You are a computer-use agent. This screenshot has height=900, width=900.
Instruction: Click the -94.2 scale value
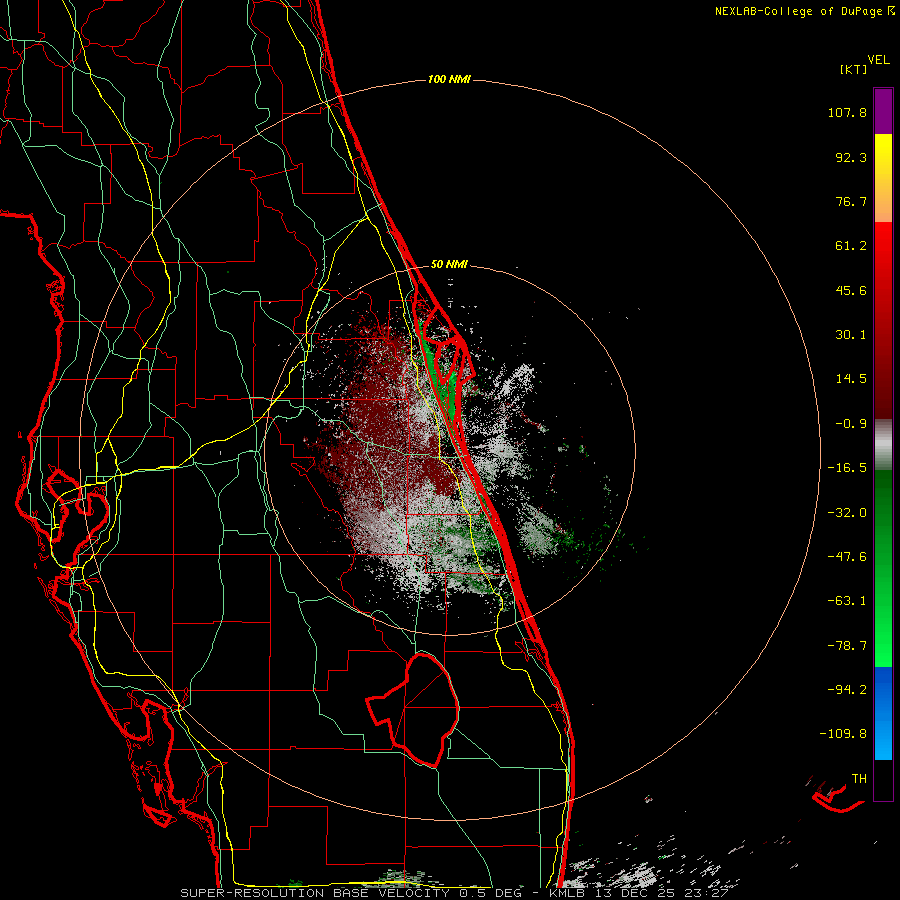pyautogui.click(x=847, y=689)
